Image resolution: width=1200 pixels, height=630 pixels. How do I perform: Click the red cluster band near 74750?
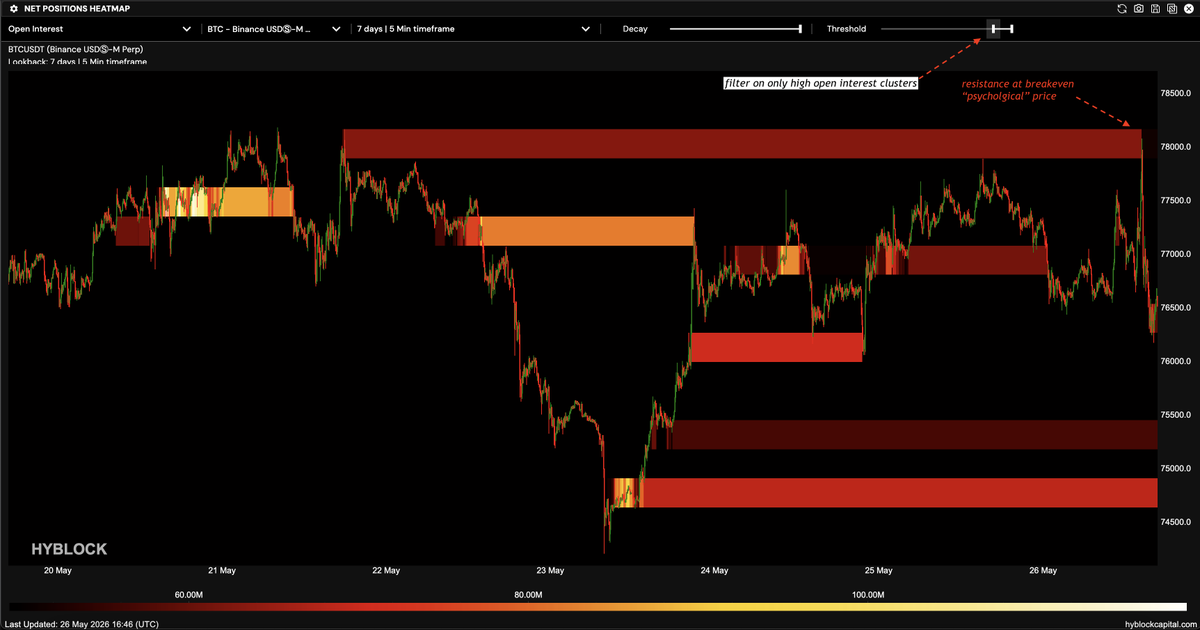tap(898, 493)
